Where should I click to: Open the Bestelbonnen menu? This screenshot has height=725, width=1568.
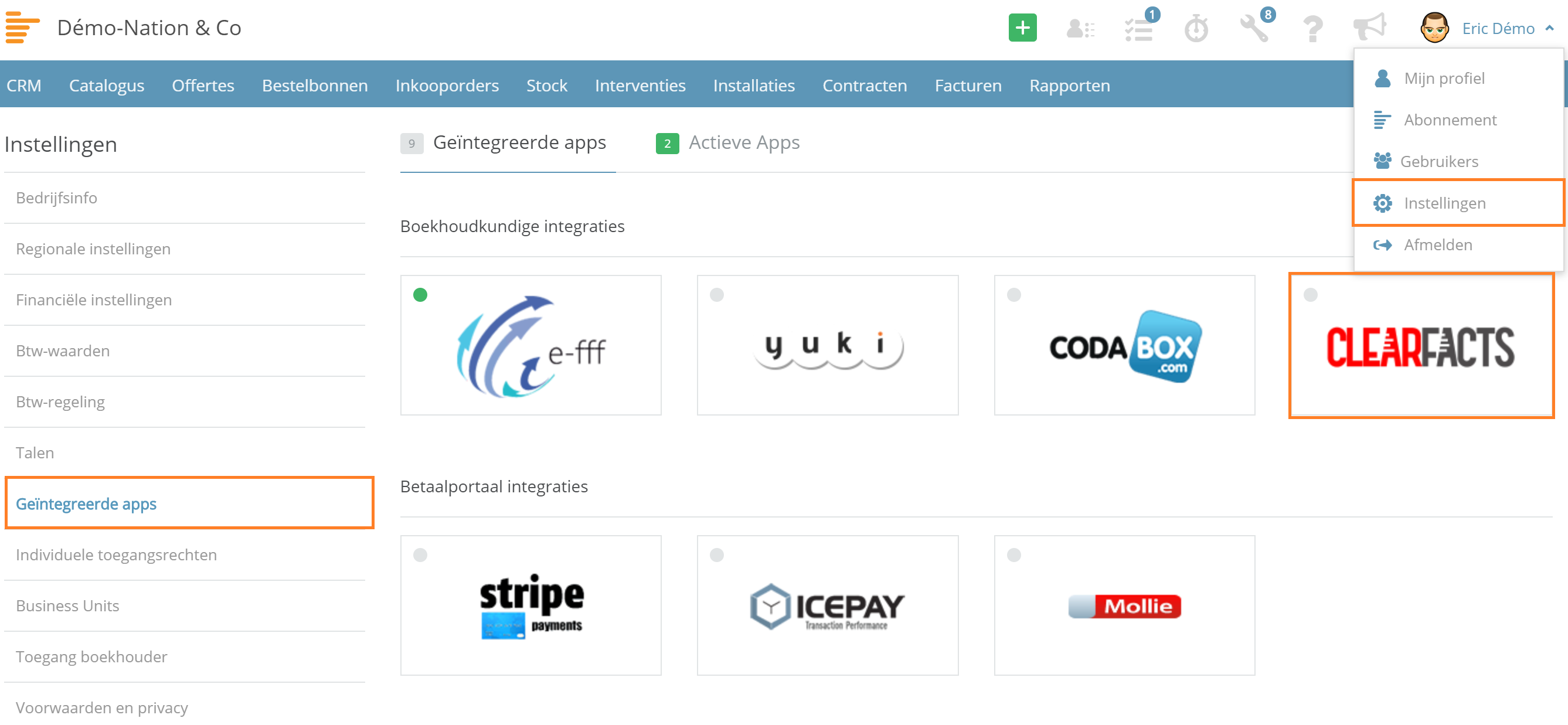(315, 85)
